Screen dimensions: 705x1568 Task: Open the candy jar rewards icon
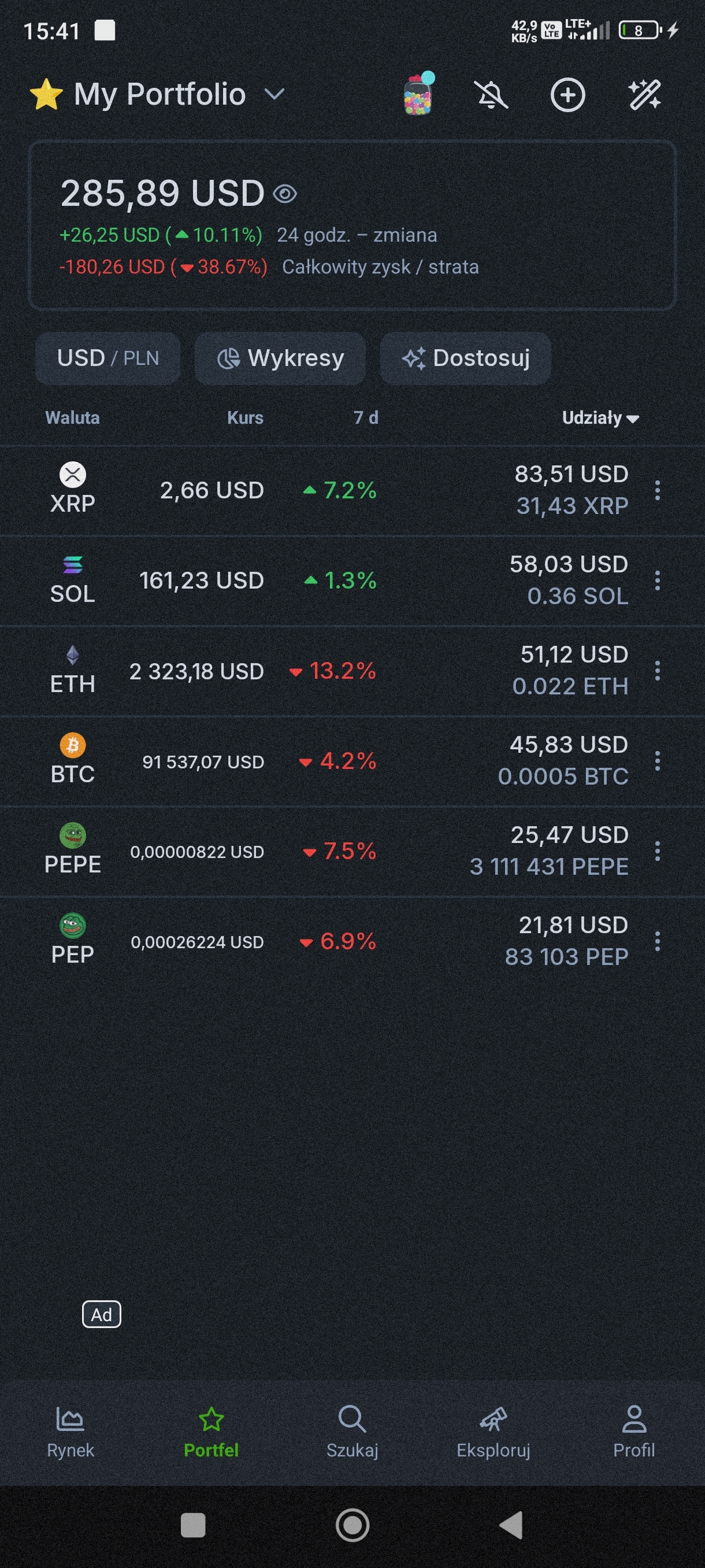(x=418, y=94)
